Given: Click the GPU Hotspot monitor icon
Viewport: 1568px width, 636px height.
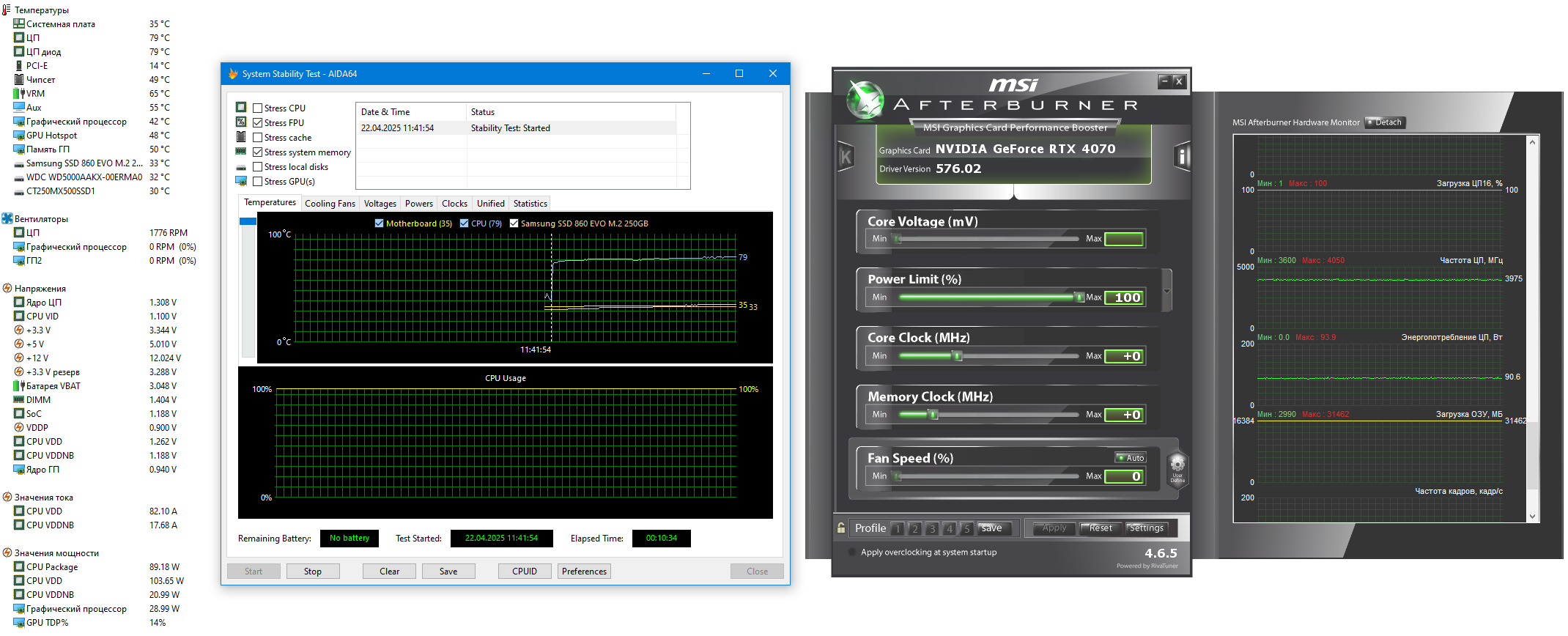Looking at the screenshot, I should (19, 135).
